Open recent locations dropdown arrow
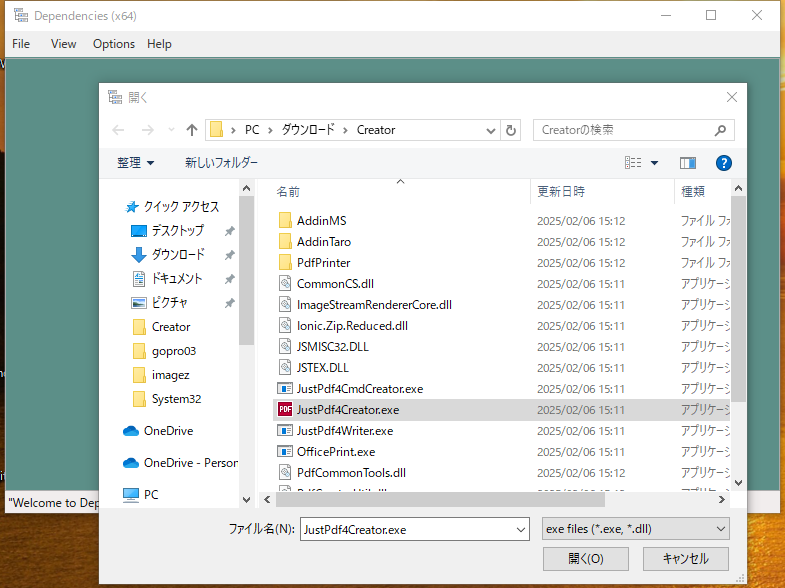This screenshot has height=588, width=785. 171,130
